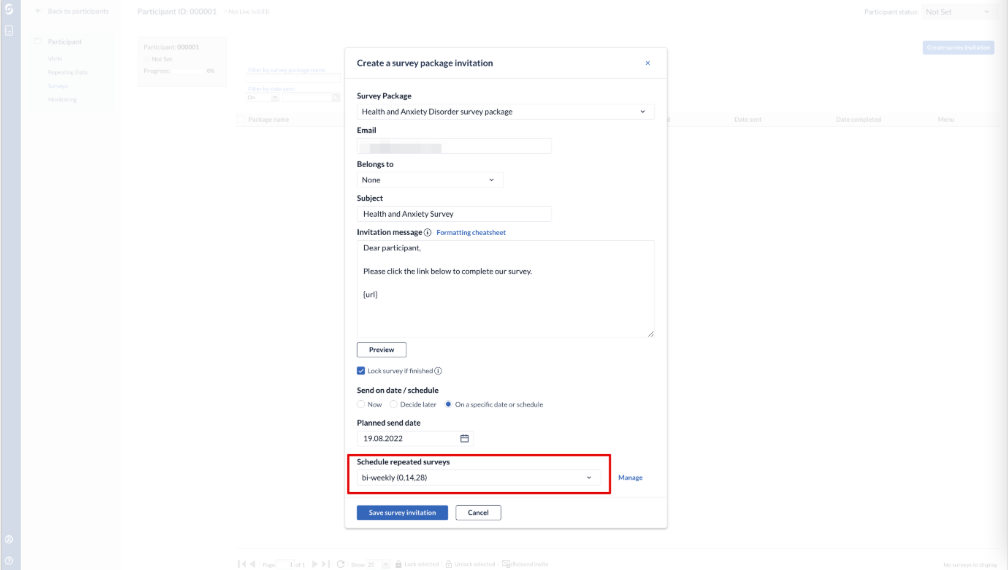Click the Back to participants link
Screen dimensions: 1008x570
tap(72, 11)
